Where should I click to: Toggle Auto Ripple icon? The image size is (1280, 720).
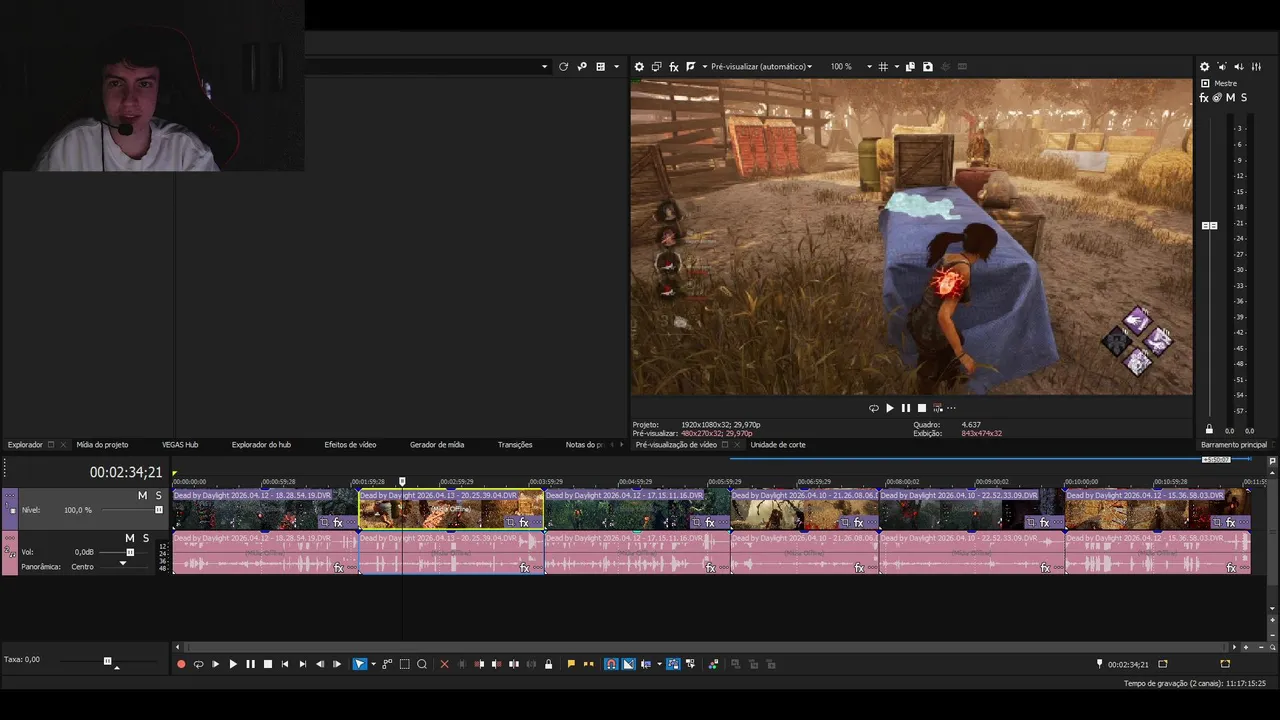[646, 664]
